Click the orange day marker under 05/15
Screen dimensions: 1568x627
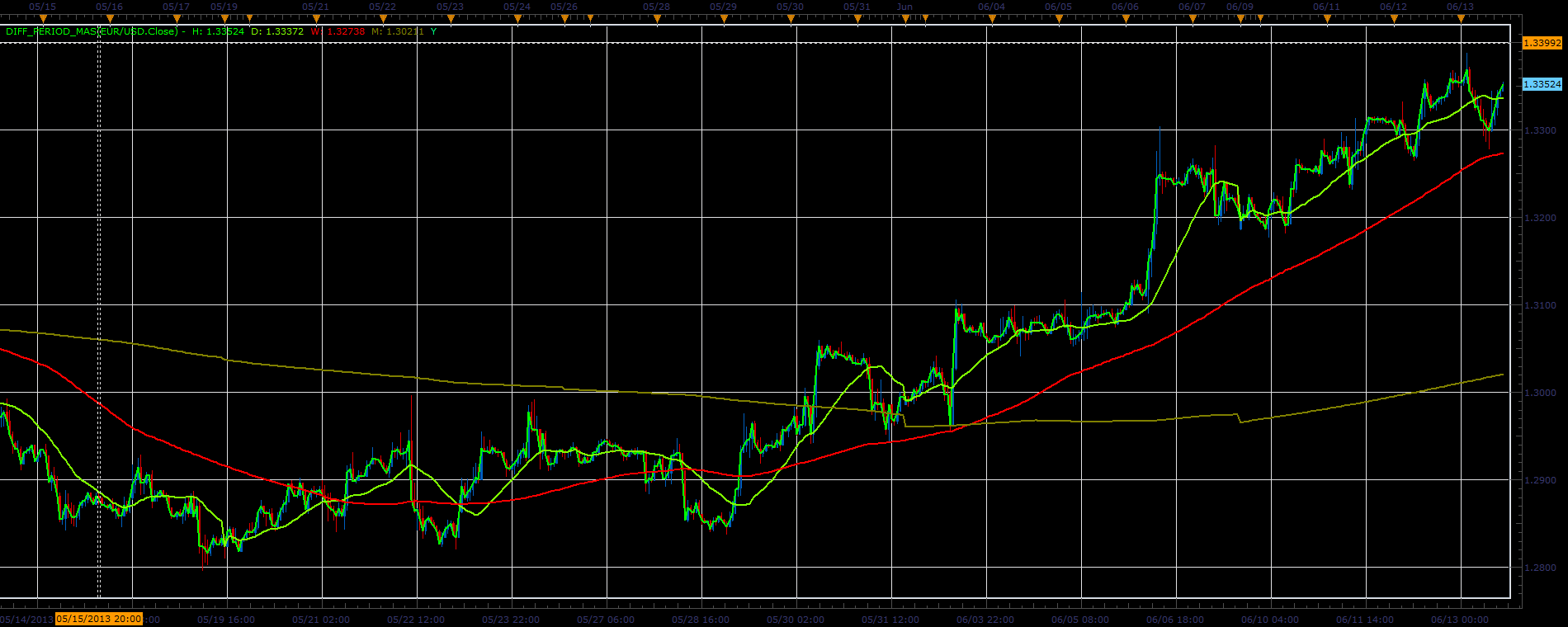[x=43, y=18]
